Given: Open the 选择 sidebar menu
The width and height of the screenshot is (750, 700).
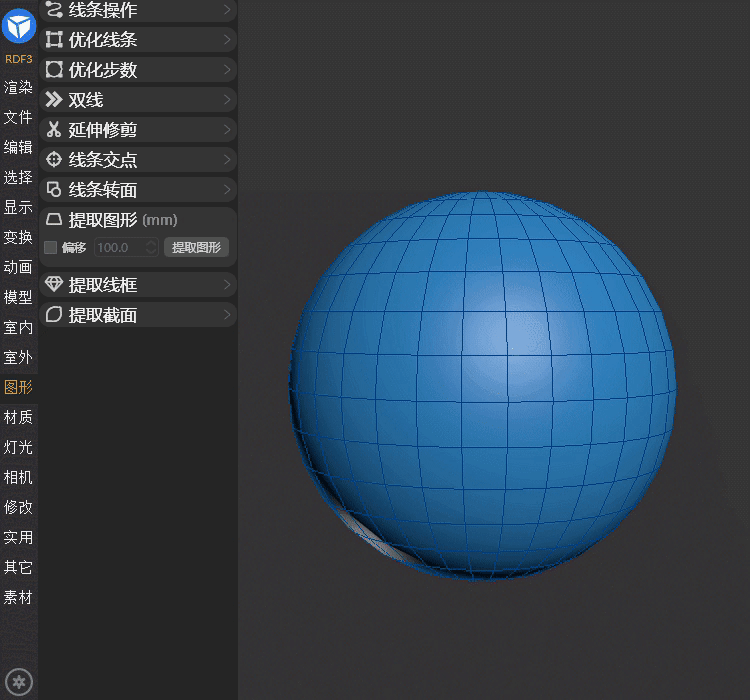Looking at the screenshot, I should tap(18, 177).
